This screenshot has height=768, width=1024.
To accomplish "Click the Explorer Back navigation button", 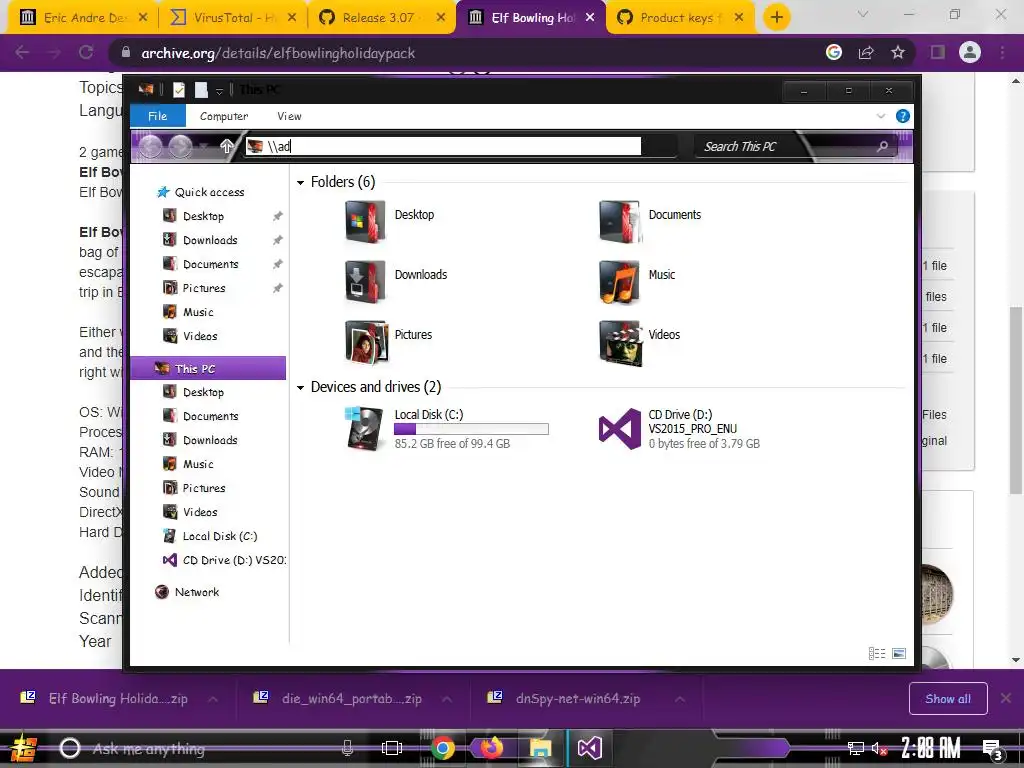I will (150, 146).
